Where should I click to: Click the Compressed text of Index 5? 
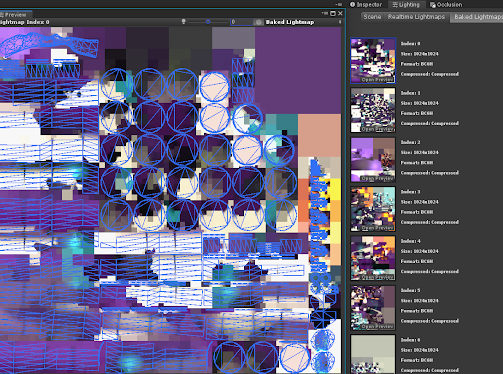[430, 321]
